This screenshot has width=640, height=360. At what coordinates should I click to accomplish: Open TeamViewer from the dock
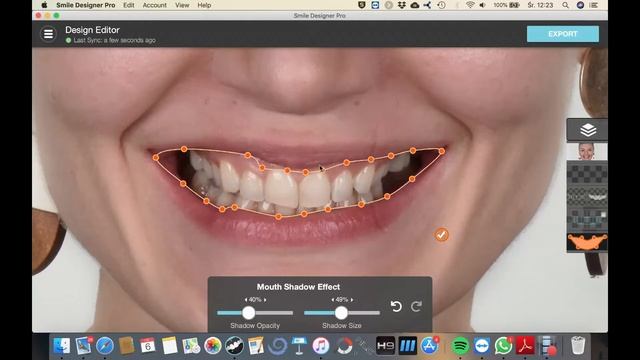pyautogui.click(x=482, y=346)
